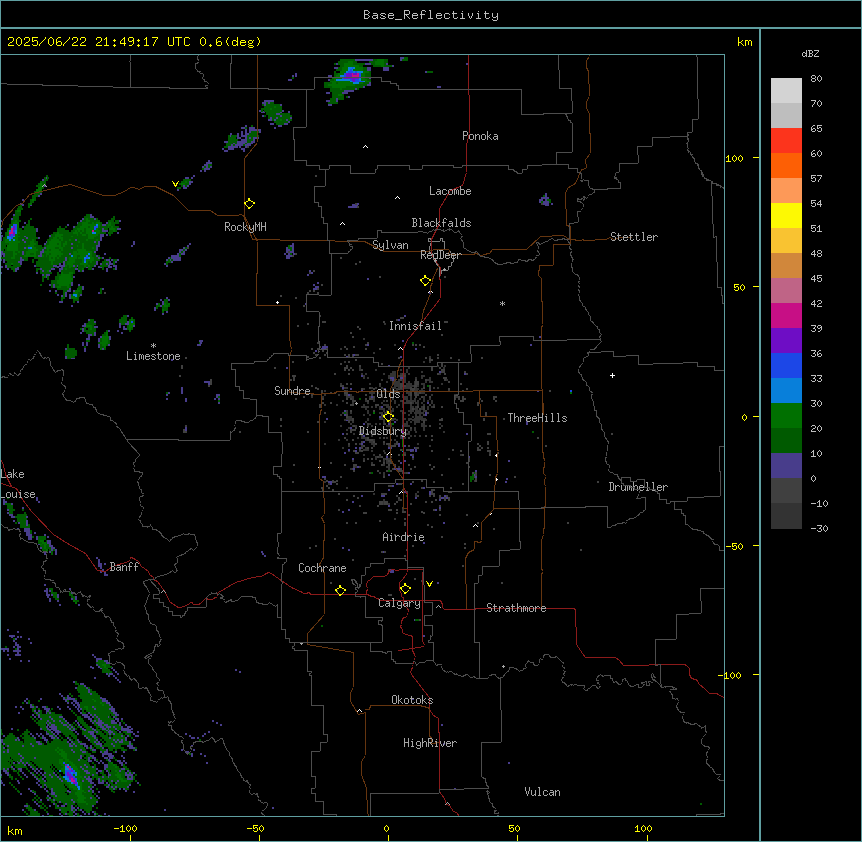Select the Lacombe city label
This screenshot has width=862, height=842.
pos(450,191)
